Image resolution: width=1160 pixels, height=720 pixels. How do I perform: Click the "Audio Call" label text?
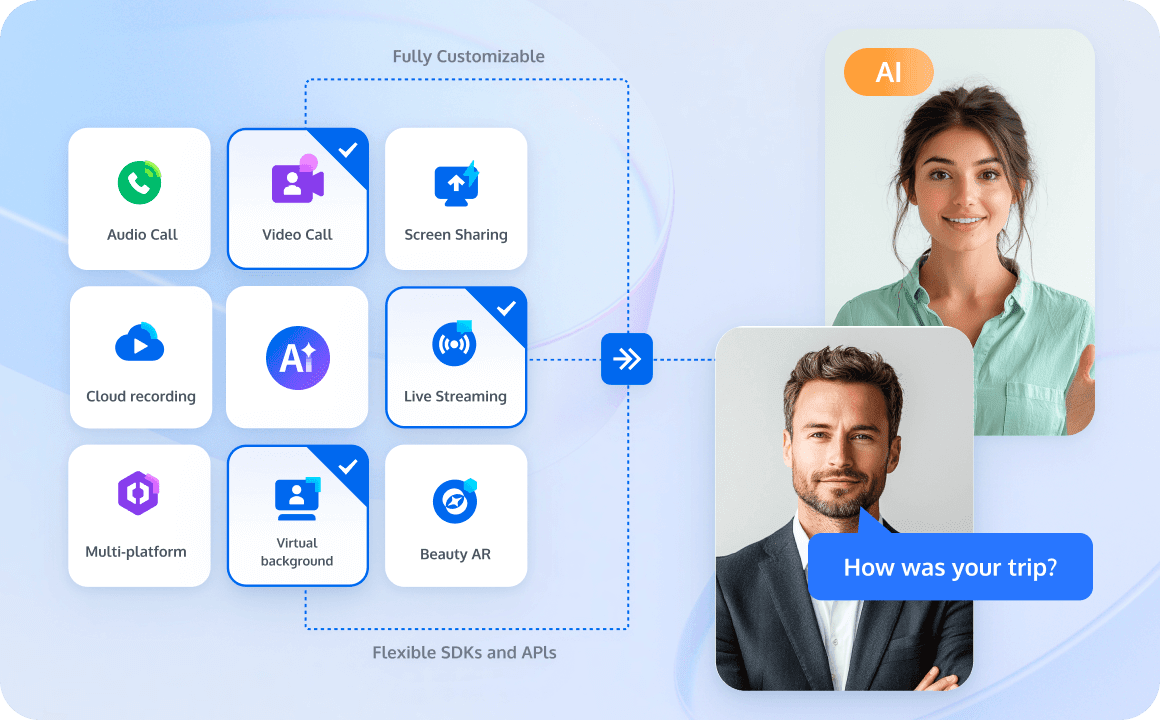tap(142, 235)
